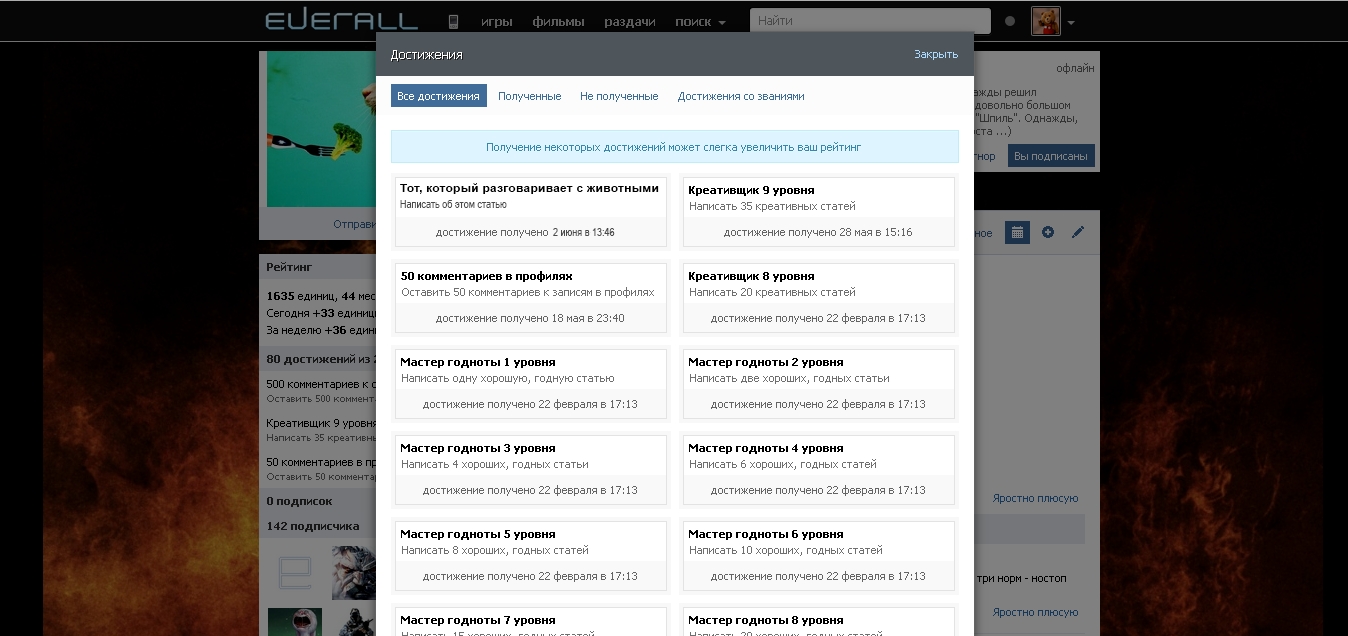
Task: Switch to the 'Не полученные' tab
Action: click(619, 96)
